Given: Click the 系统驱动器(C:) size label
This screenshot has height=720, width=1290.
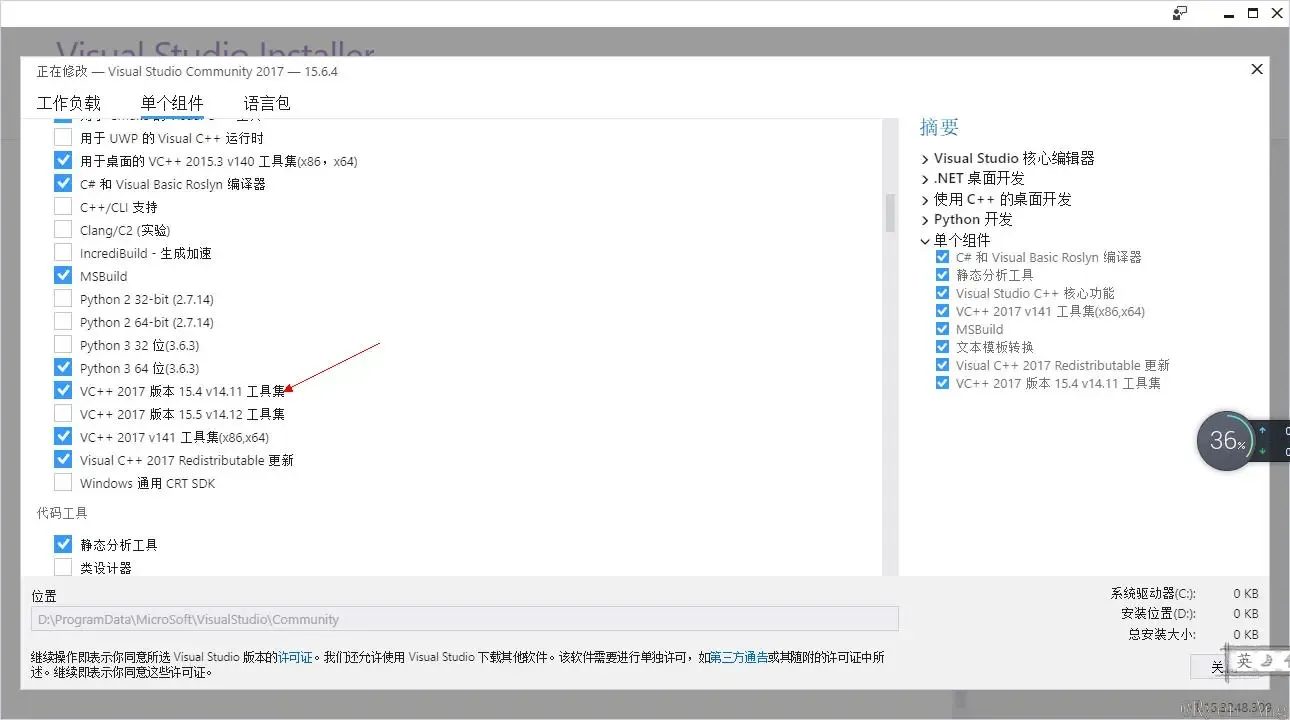Looking at the screenshot, I should click(x=1152, y=594).
